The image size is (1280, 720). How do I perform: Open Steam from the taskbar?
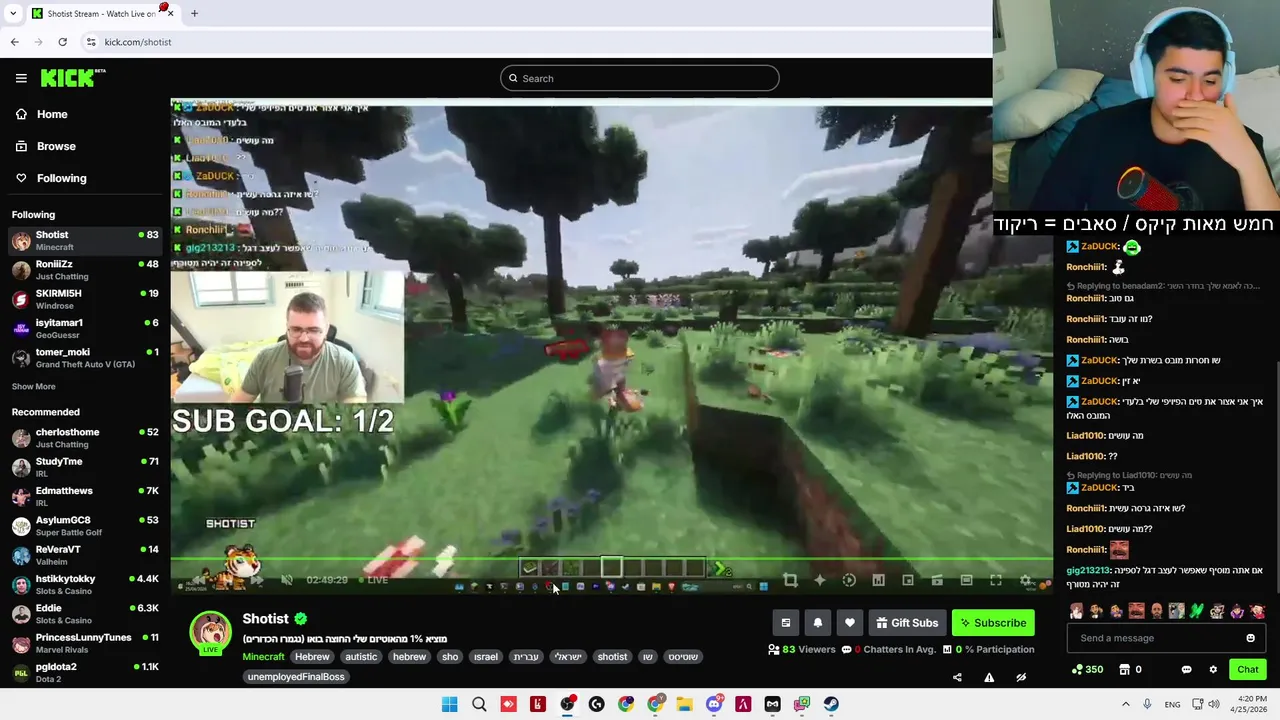831,704
